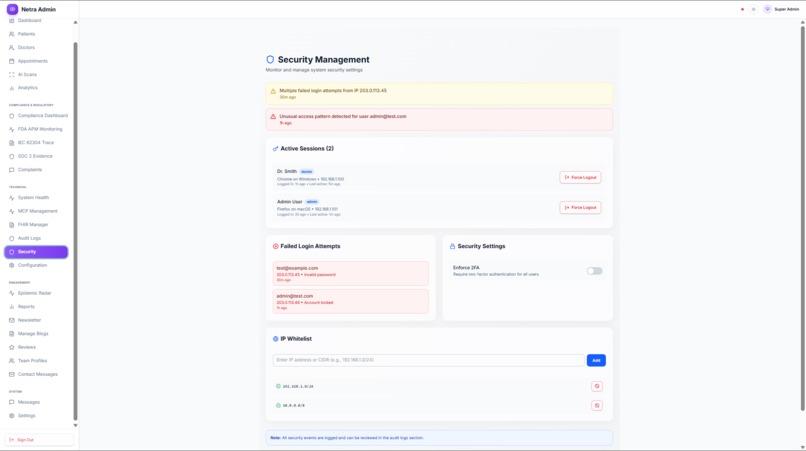
Task: Open the Audit Logs page
Action: tap(36, 238)
